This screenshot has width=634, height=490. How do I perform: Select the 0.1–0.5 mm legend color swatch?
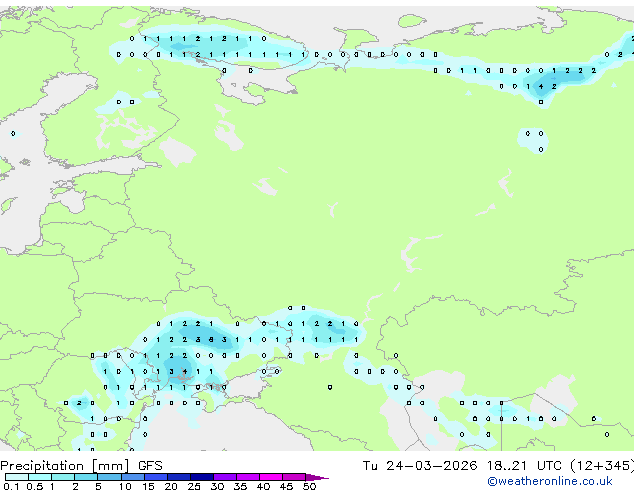(x=17, y=477)
